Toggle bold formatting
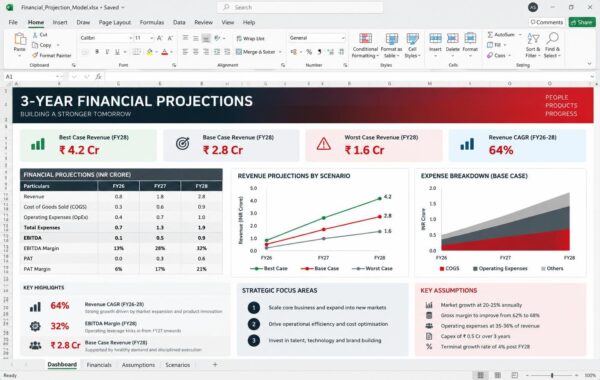Screen dimensions: 600x380 [97, 52]
